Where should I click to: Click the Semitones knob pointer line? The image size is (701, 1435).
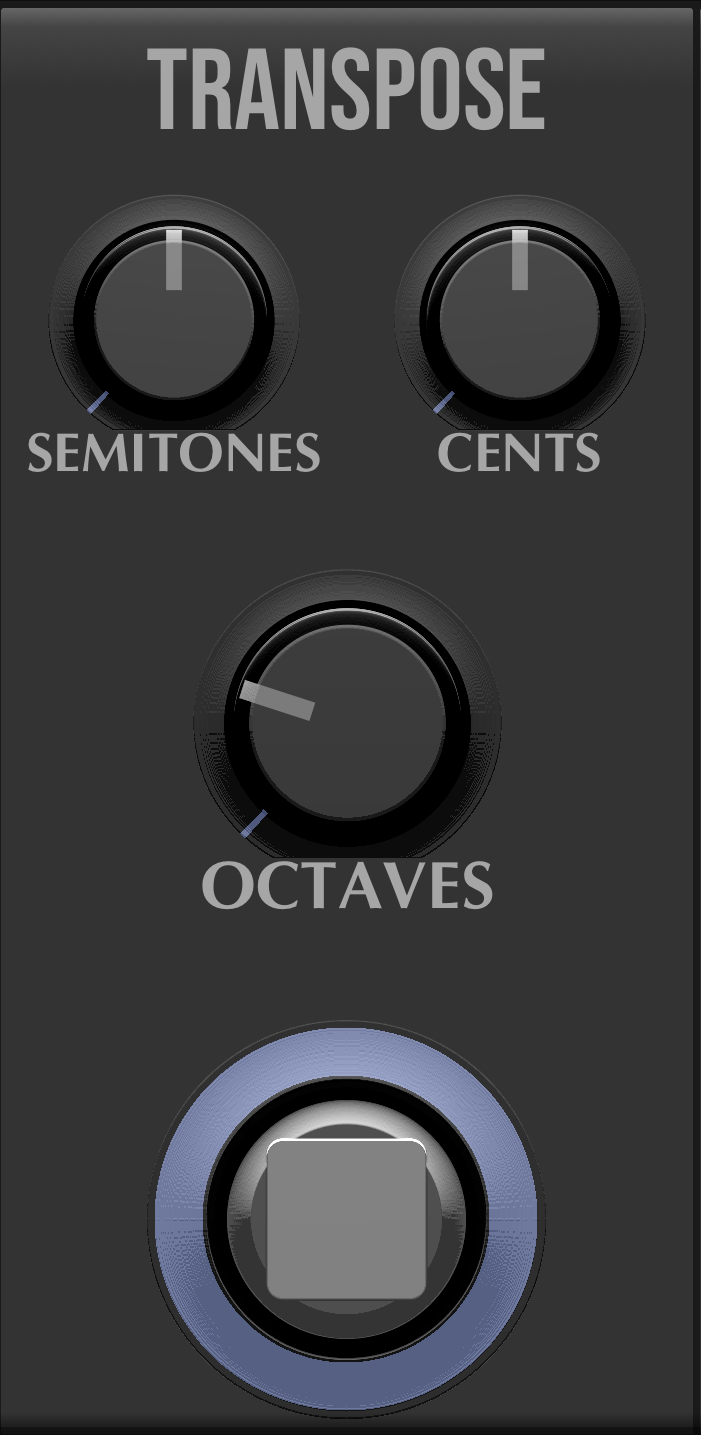(x=174, y=259)
